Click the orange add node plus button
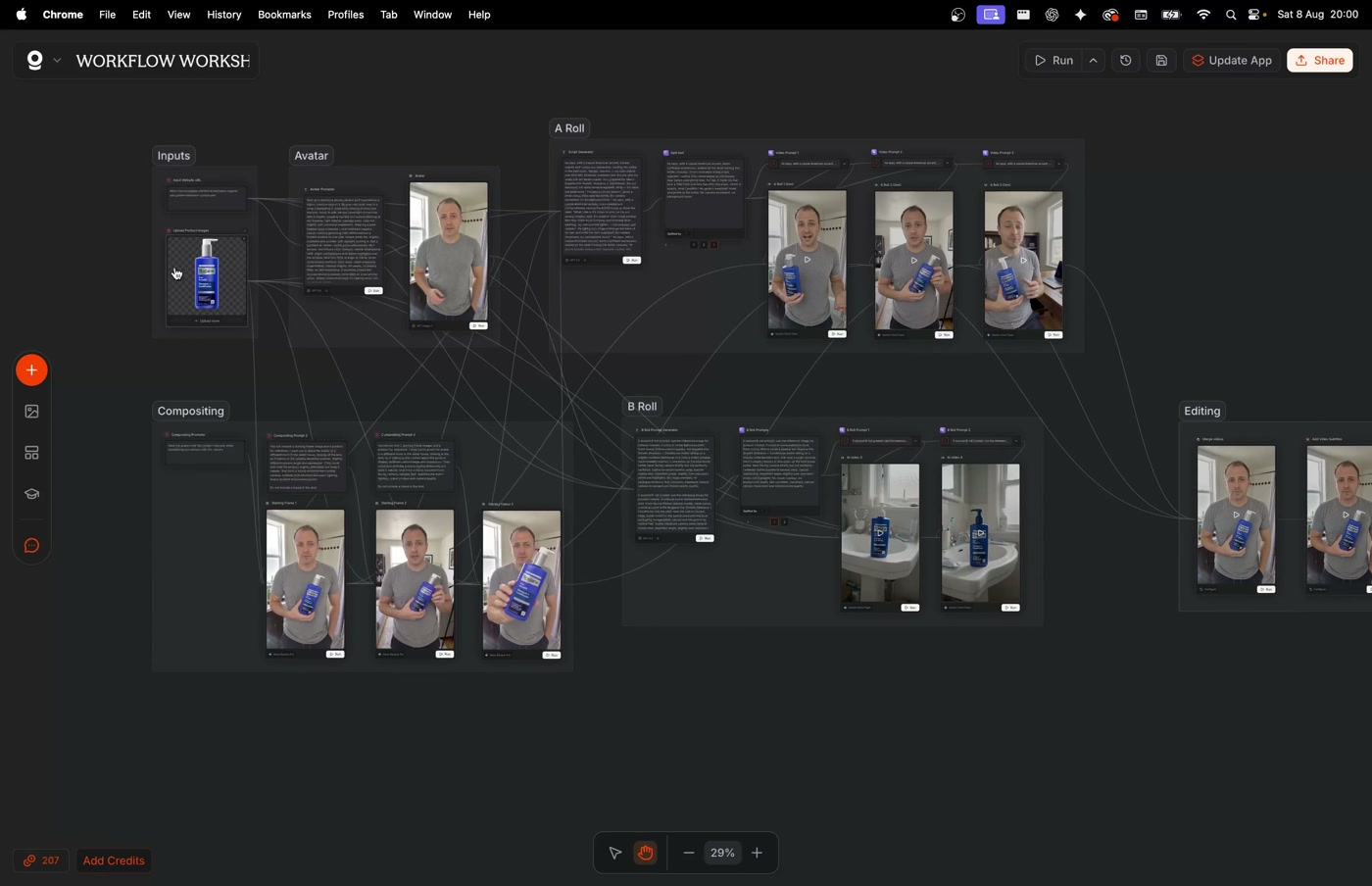The width and height of the screenshot is (1372, 886). coord(31,370)
